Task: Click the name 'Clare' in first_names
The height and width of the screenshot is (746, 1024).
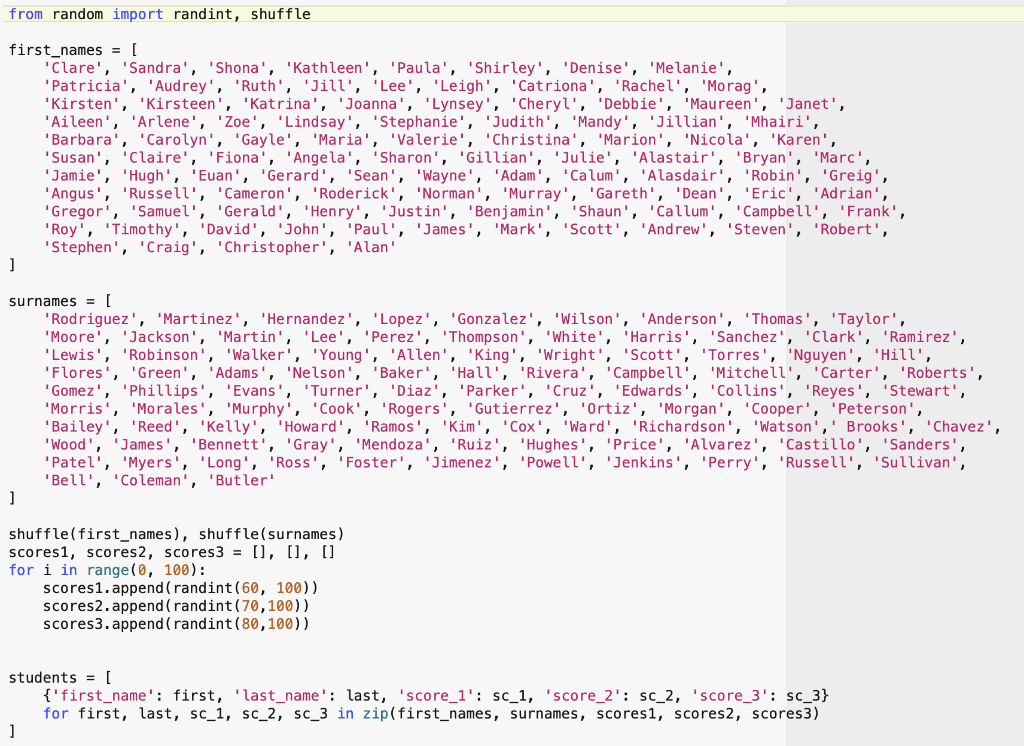Action: coord(72,68)
